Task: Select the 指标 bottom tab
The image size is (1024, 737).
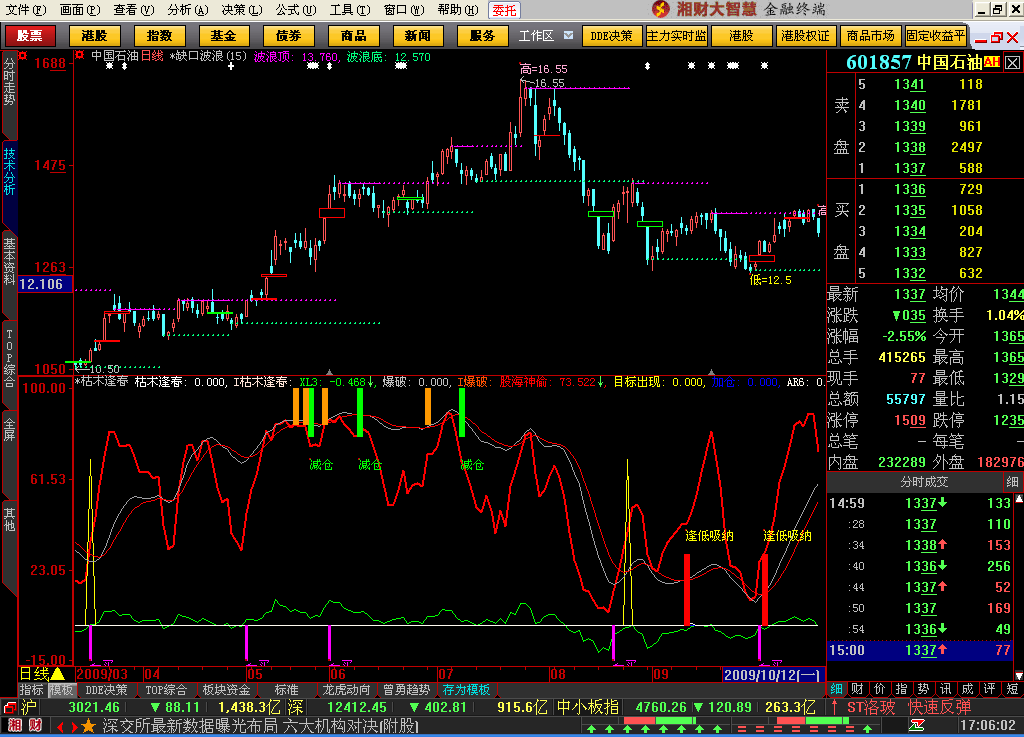Action: (x=32, y=690)
